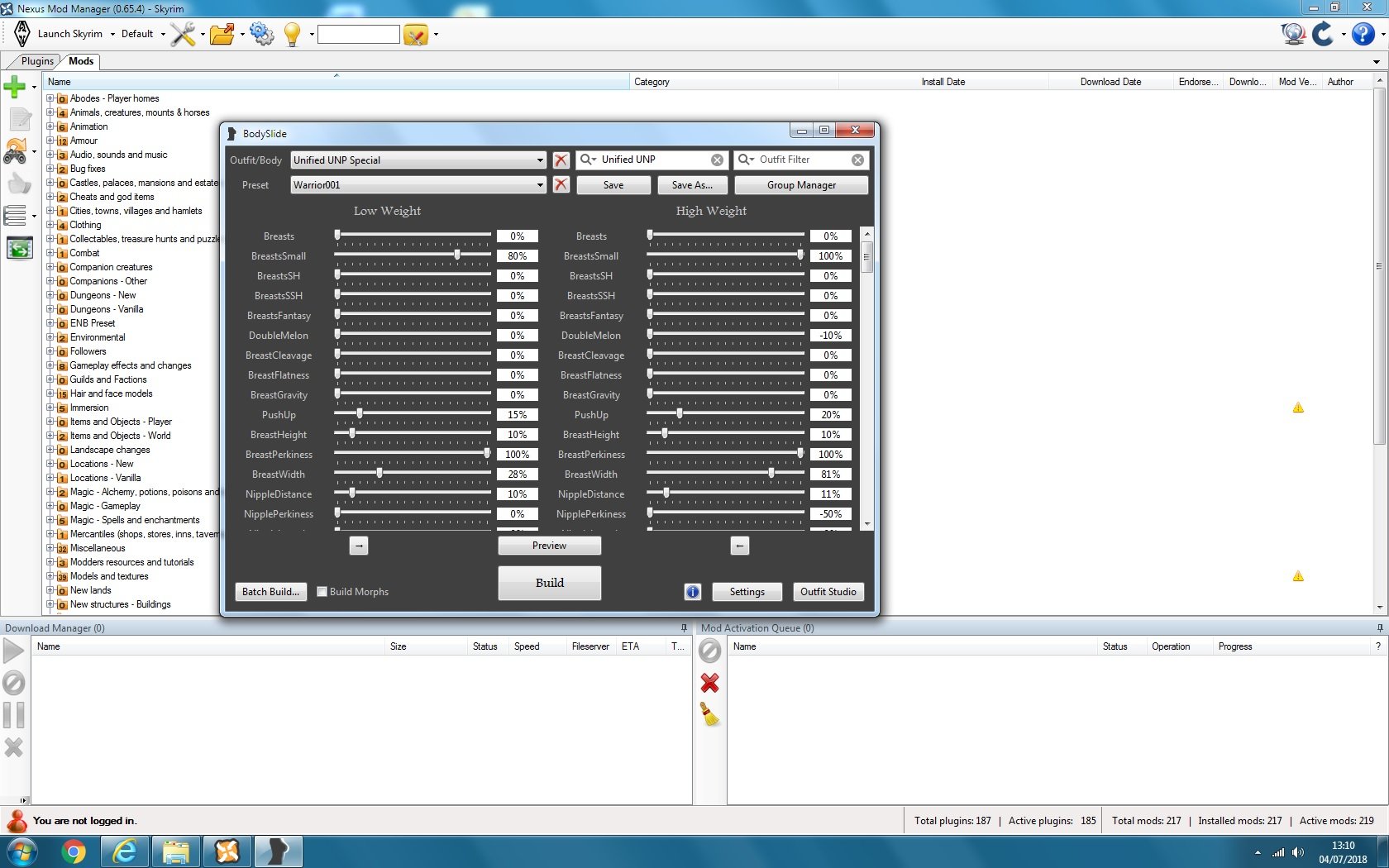Viewport: 1389px width, 868px height.
Task: Click the pause downloads icon
Action: point(13,715)
